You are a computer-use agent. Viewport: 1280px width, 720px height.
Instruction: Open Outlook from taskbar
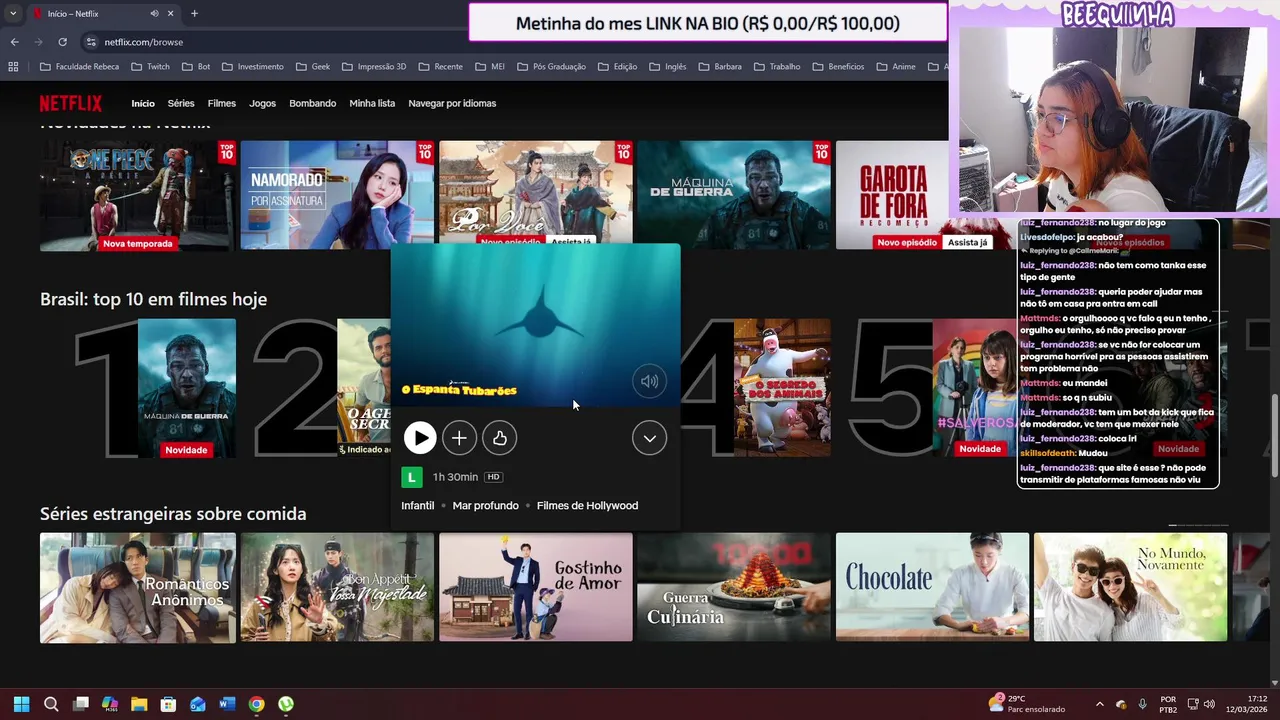pyautogui.click(x=198, y=704)
